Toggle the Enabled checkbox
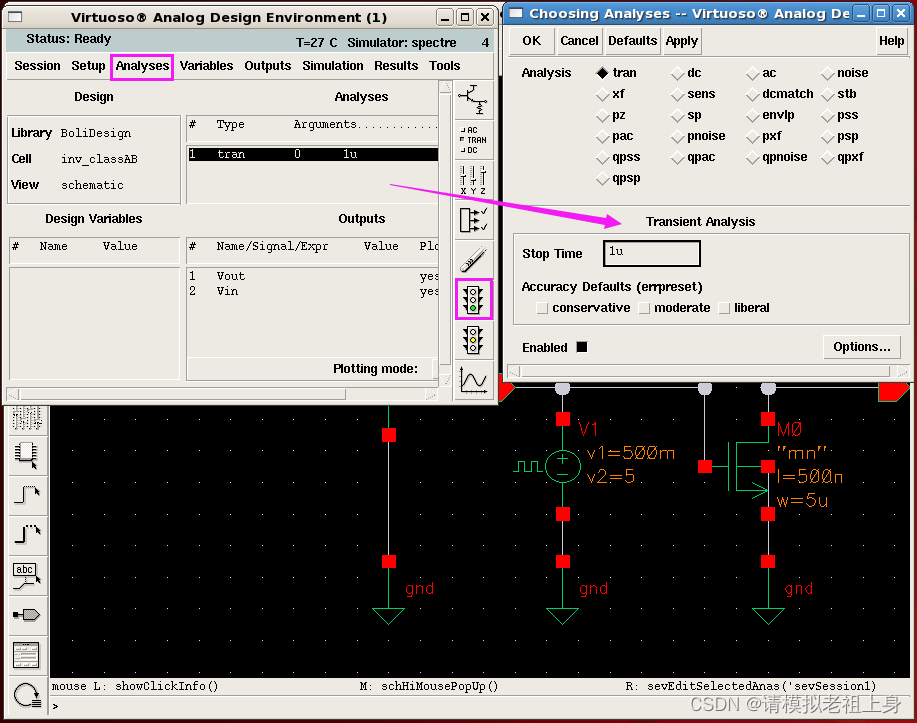Image resolution: width=917 pixels, height=723 pixels. pyautogui.click(x=581, y=347)
